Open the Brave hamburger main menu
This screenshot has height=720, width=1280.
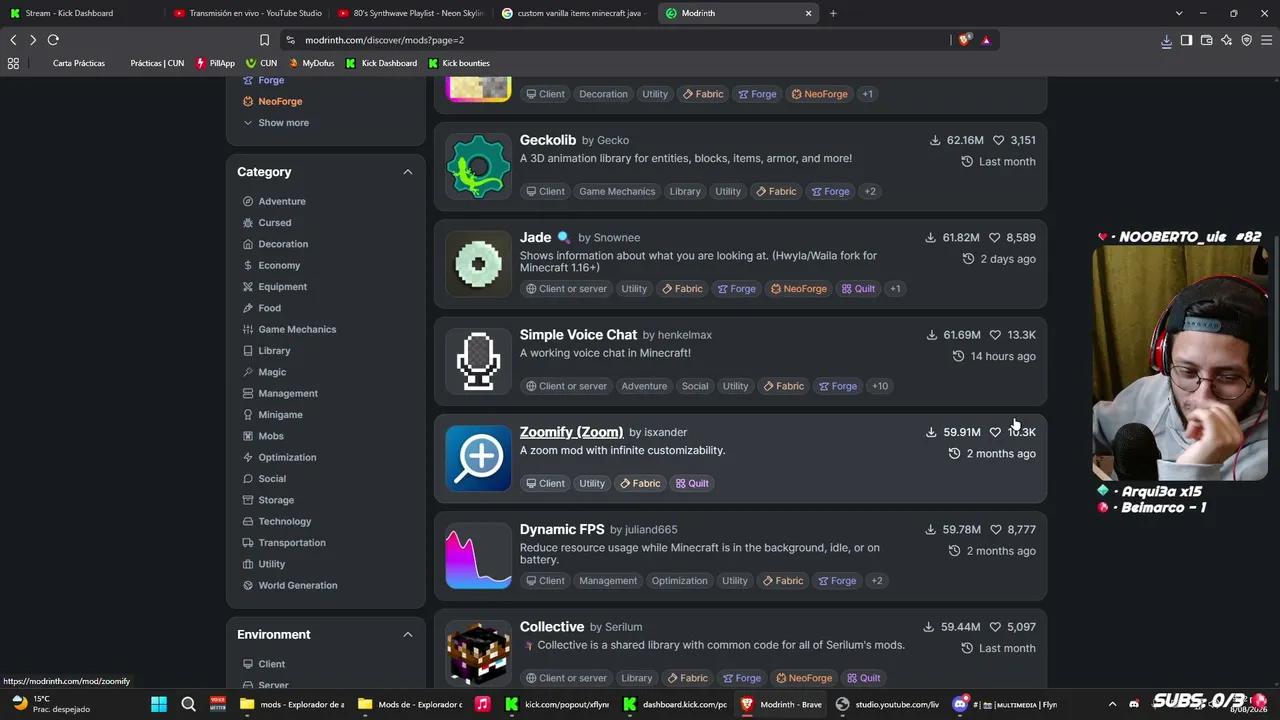(x=1267, y=40)
